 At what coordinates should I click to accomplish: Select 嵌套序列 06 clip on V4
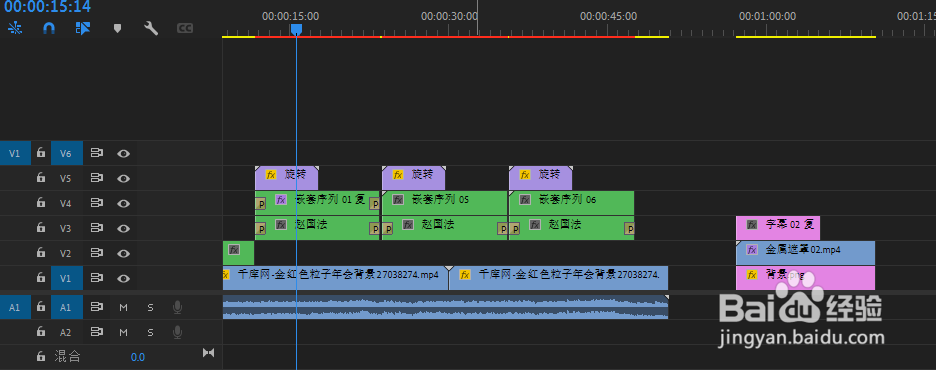(x=571, y=203)
